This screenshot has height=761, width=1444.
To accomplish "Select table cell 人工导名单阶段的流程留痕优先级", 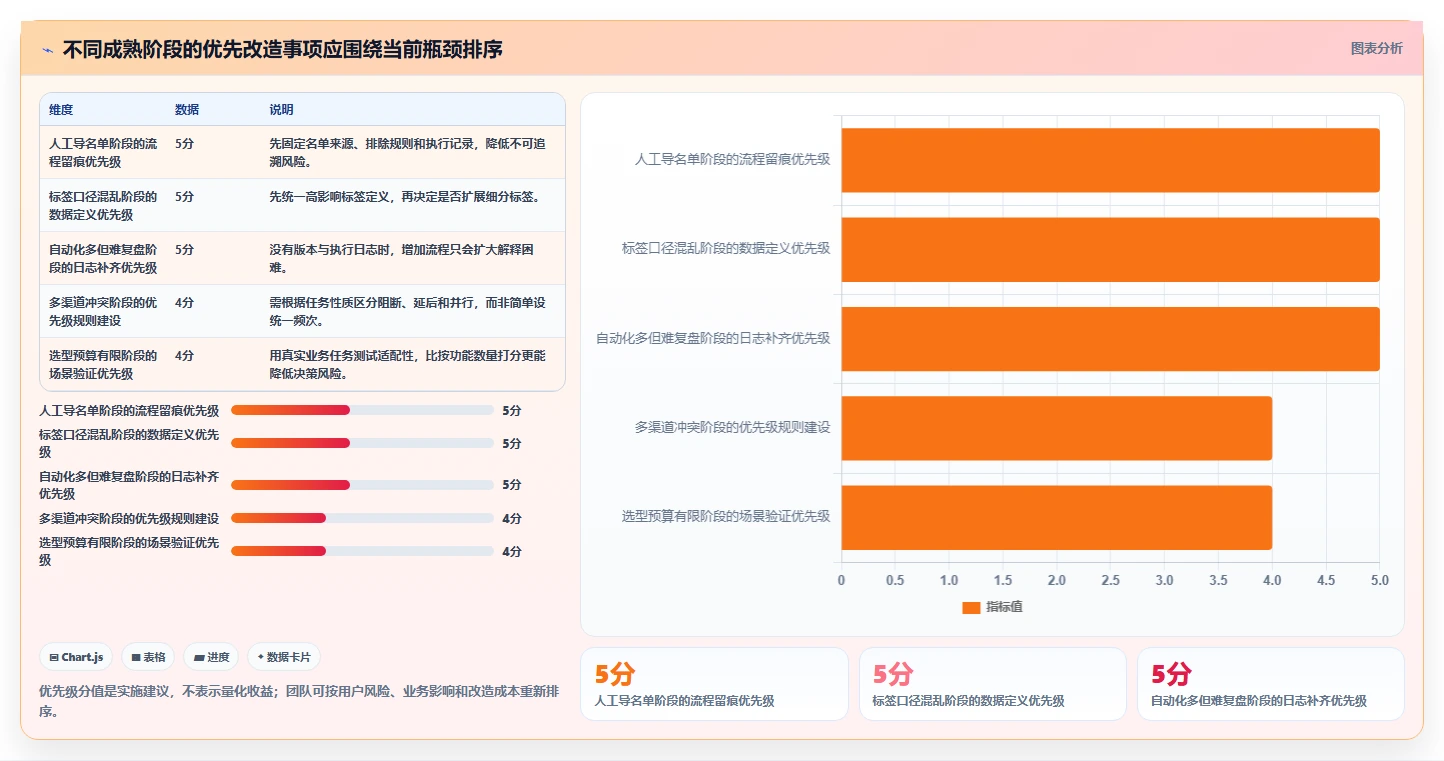I will (x=104, y=152).
